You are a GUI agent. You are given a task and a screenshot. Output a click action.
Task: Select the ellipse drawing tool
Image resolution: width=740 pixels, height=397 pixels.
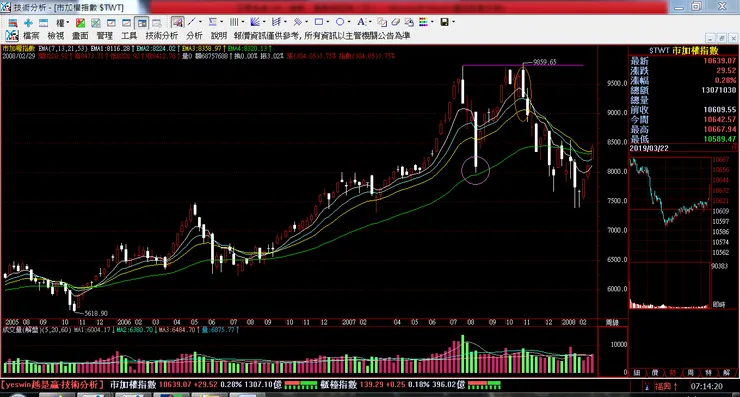tap(340, 22)
